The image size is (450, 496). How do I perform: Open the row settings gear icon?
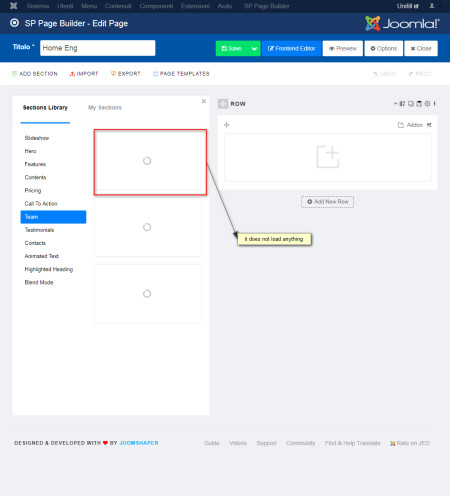pyautogui.click(x=427, y=104)
